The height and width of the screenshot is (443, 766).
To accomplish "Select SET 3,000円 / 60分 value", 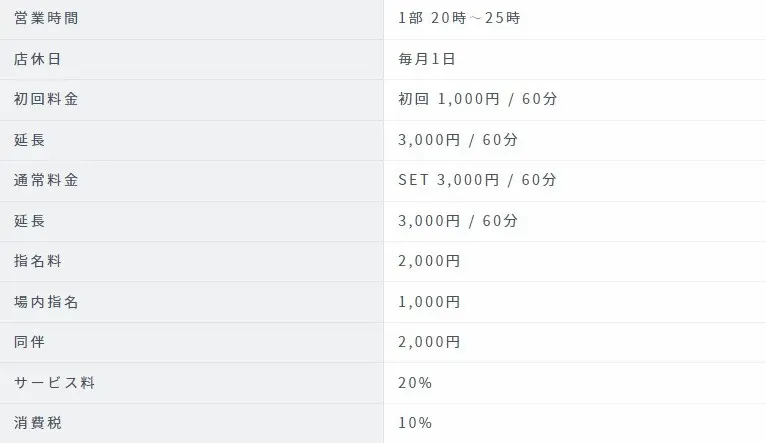I will (x=477, y=180).
